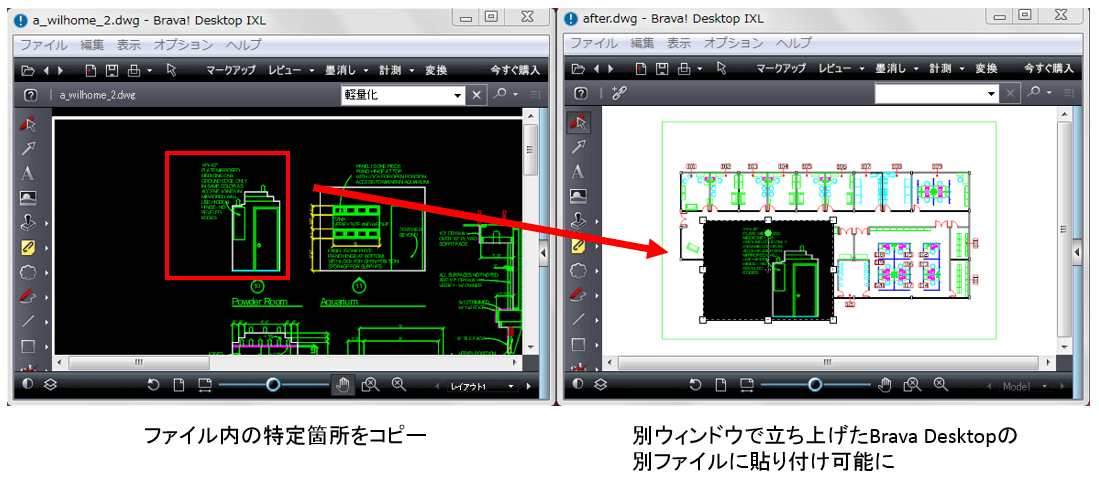
Task: Click next page arrow in a_wilhome_2.dwg top toolbar
Action: click(x=60, y=70)
